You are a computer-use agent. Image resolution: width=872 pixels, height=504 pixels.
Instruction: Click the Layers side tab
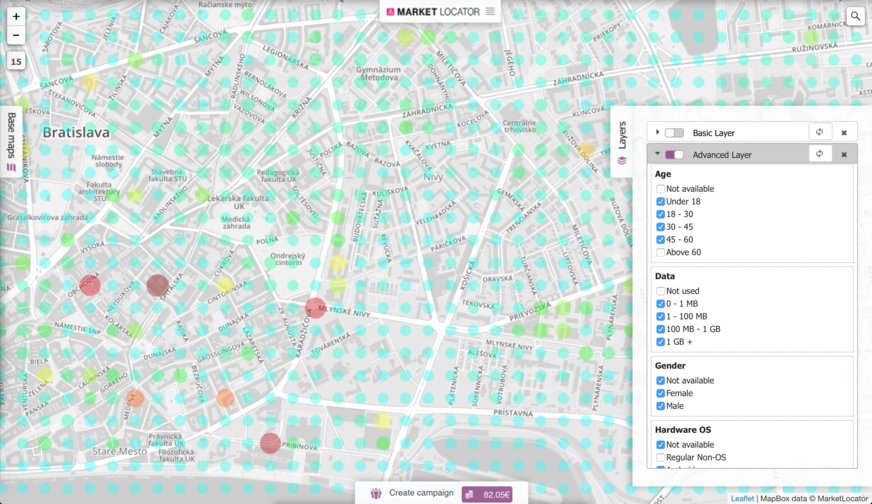621,142
